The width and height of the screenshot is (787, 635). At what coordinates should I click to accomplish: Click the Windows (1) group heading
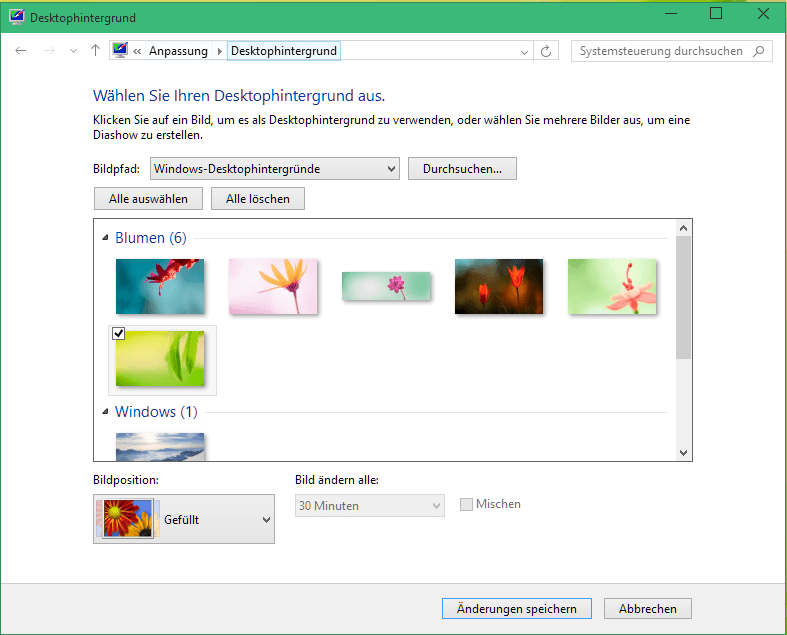coord(156,412)
